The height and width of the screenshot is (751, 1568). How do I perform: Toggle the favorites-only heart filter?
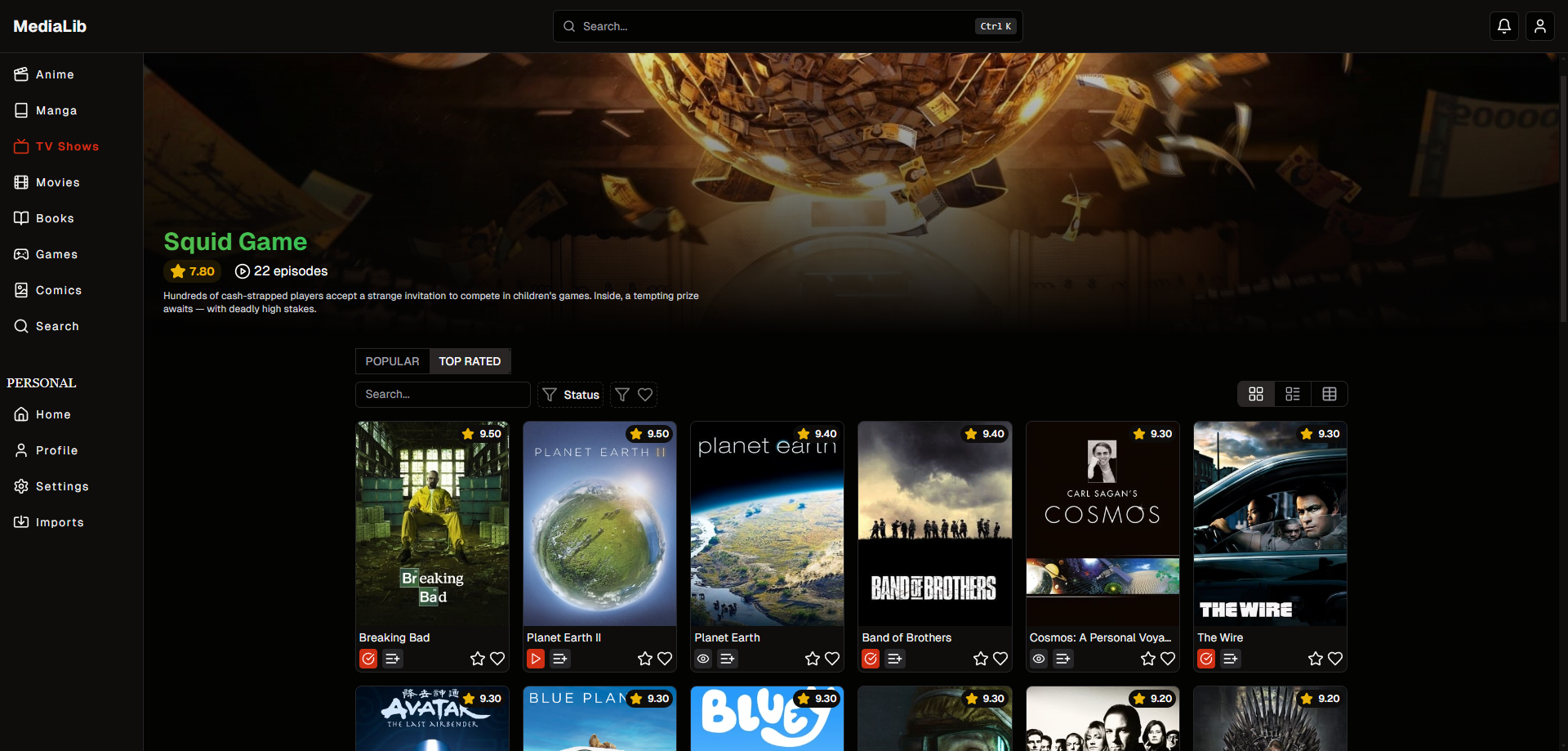pyautogui.click(x=645, y=395)
